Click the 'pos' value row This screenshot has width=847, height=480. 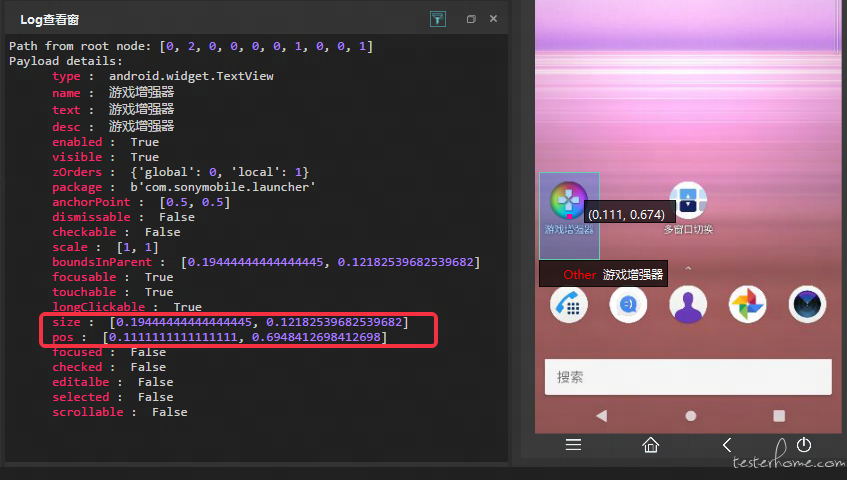tap(219, 337)
